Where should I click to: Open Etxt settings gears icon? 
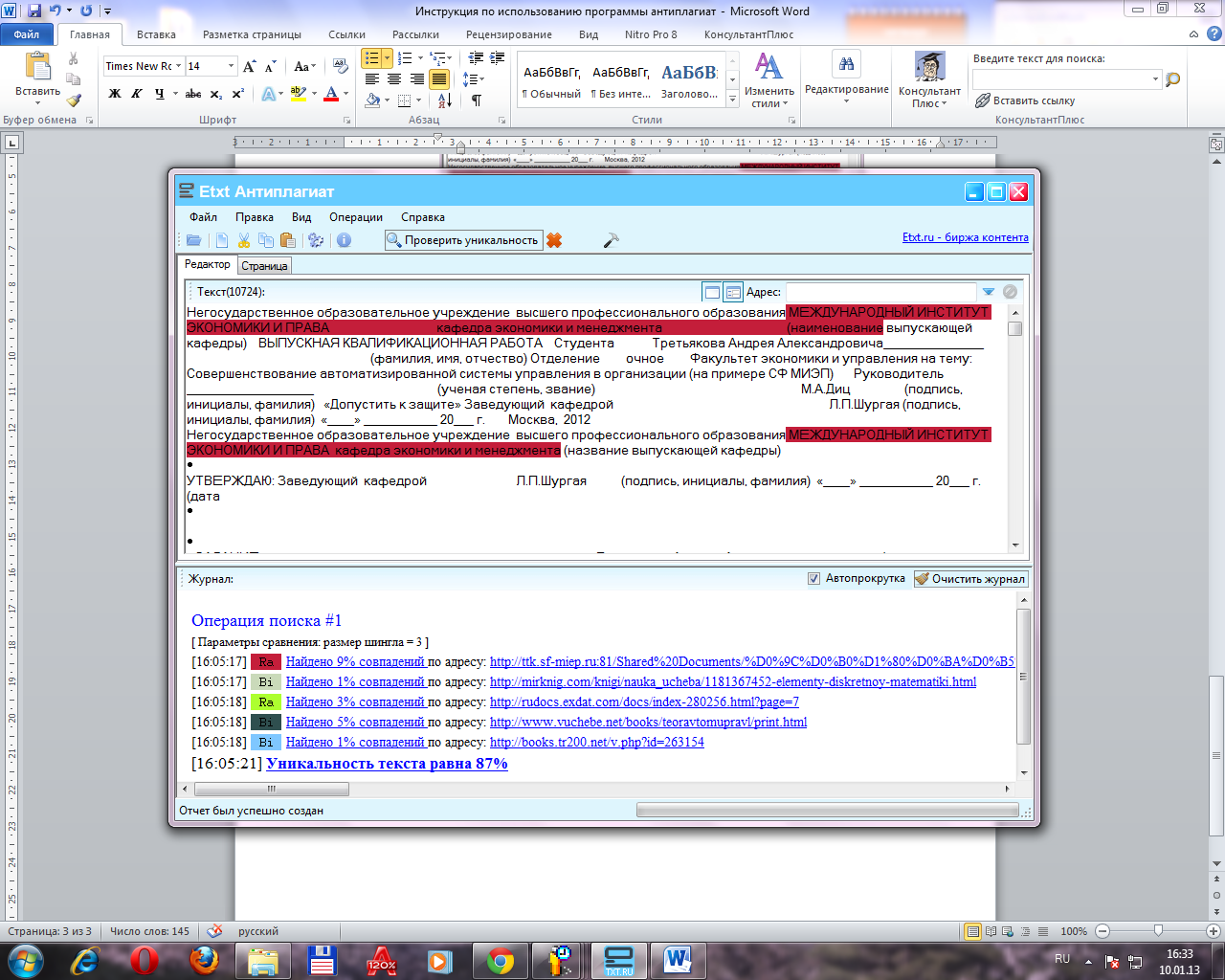click(316, 240)
